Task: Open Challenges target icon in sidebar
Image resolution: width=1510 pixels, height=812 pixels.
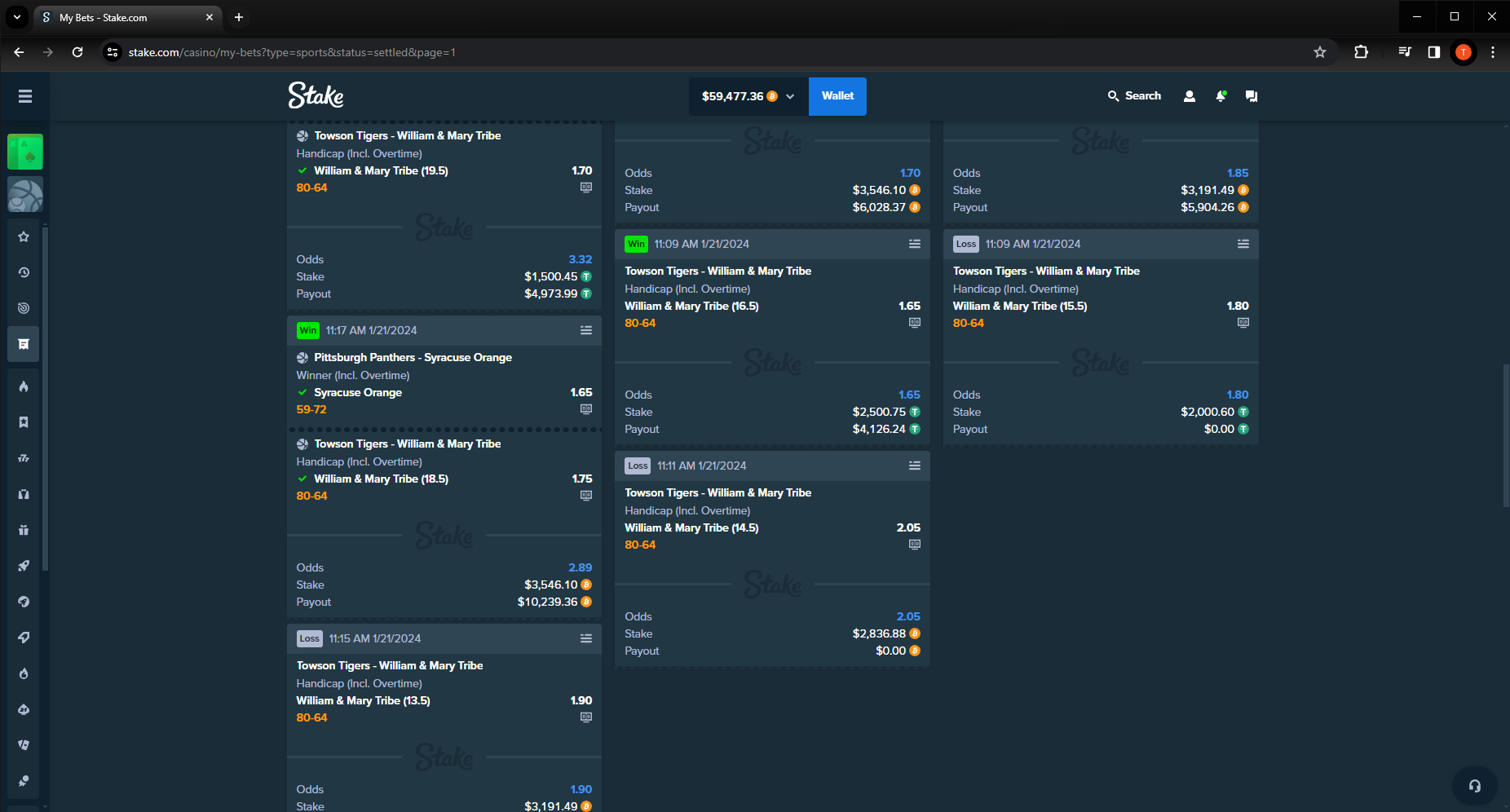Action: pyautogui.click(x=24, y=308)
